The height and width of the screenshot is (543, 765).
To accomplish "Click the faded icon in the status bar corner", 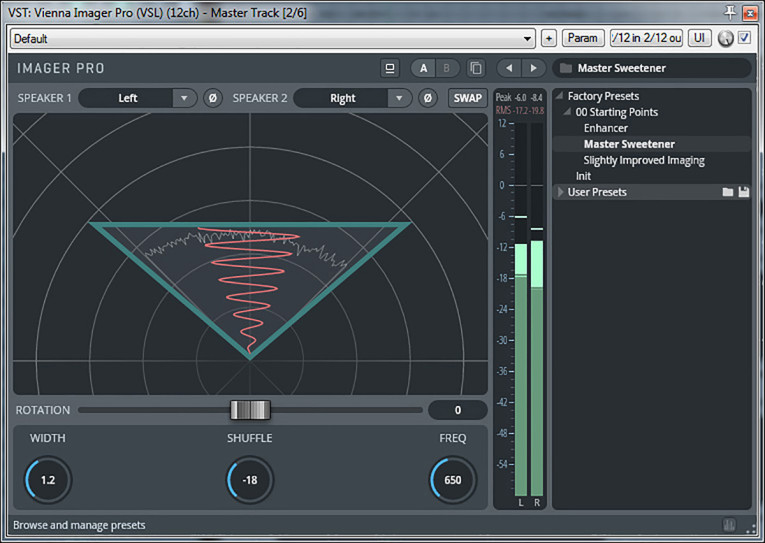I will (729, 525).
